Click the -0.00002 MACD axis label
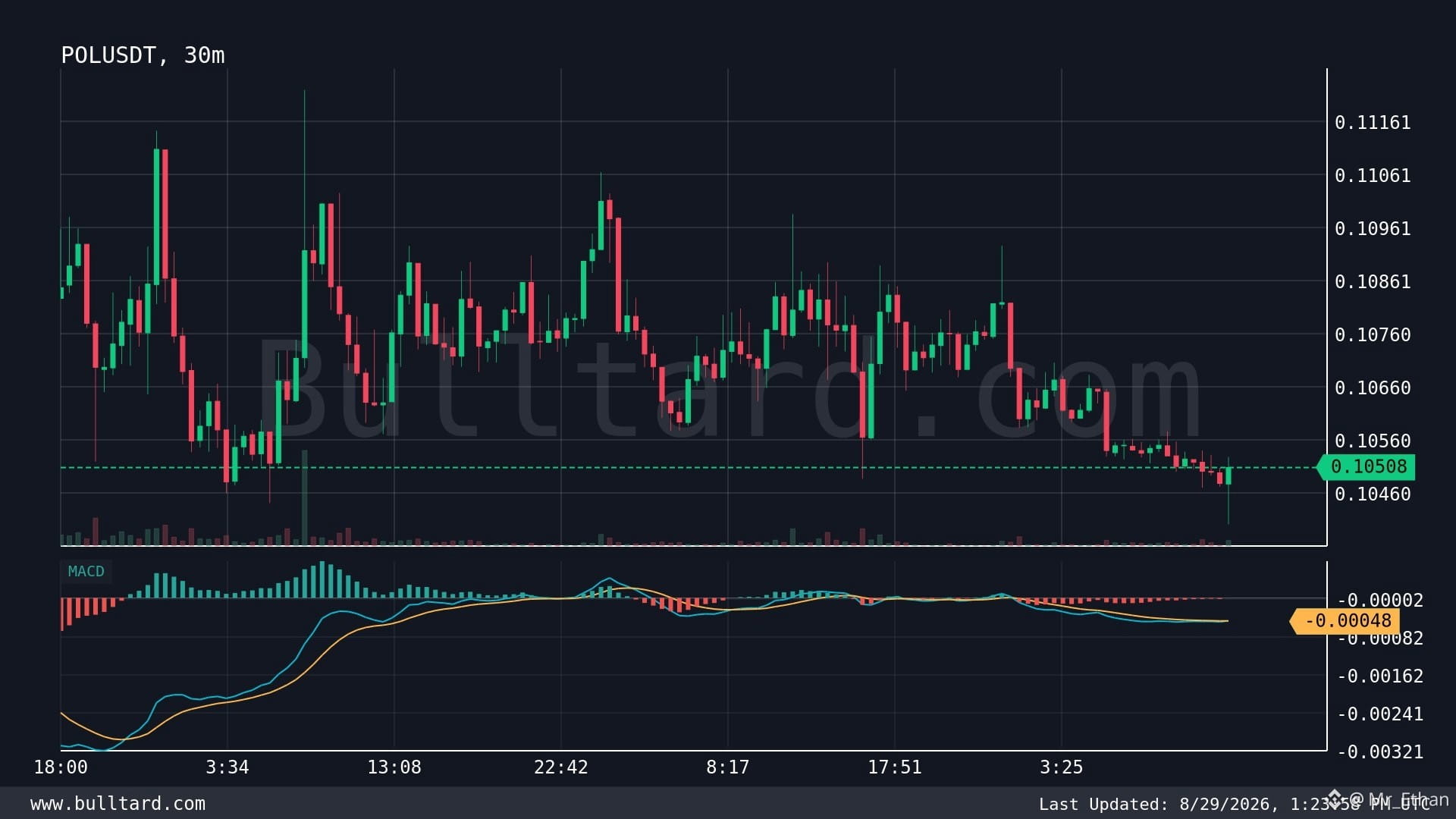The height and width of the screenshot is (819, 1456). pyautogui.click(x=1380, y=601)
